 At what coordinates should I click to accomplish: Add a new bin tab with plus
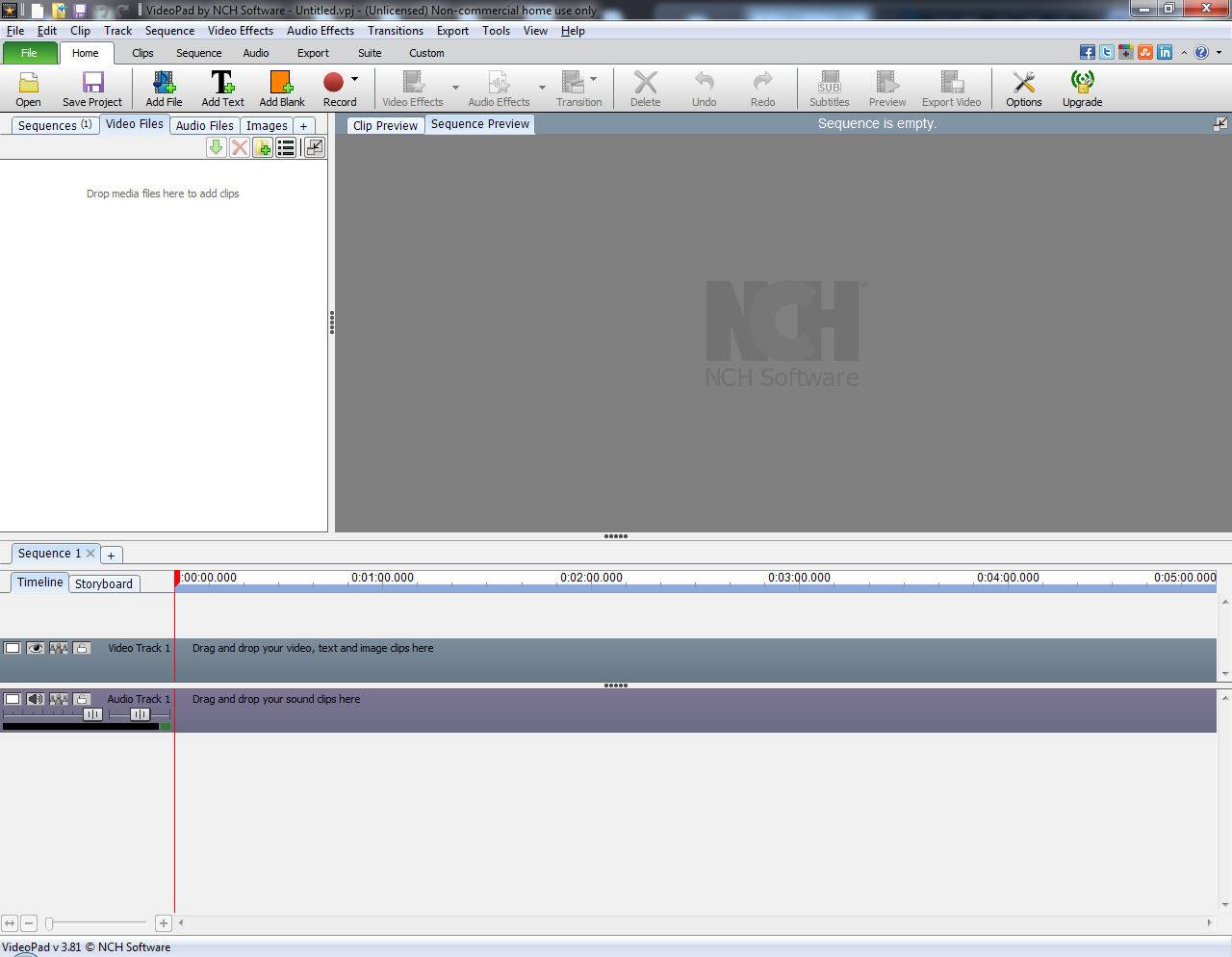(303, 125)
